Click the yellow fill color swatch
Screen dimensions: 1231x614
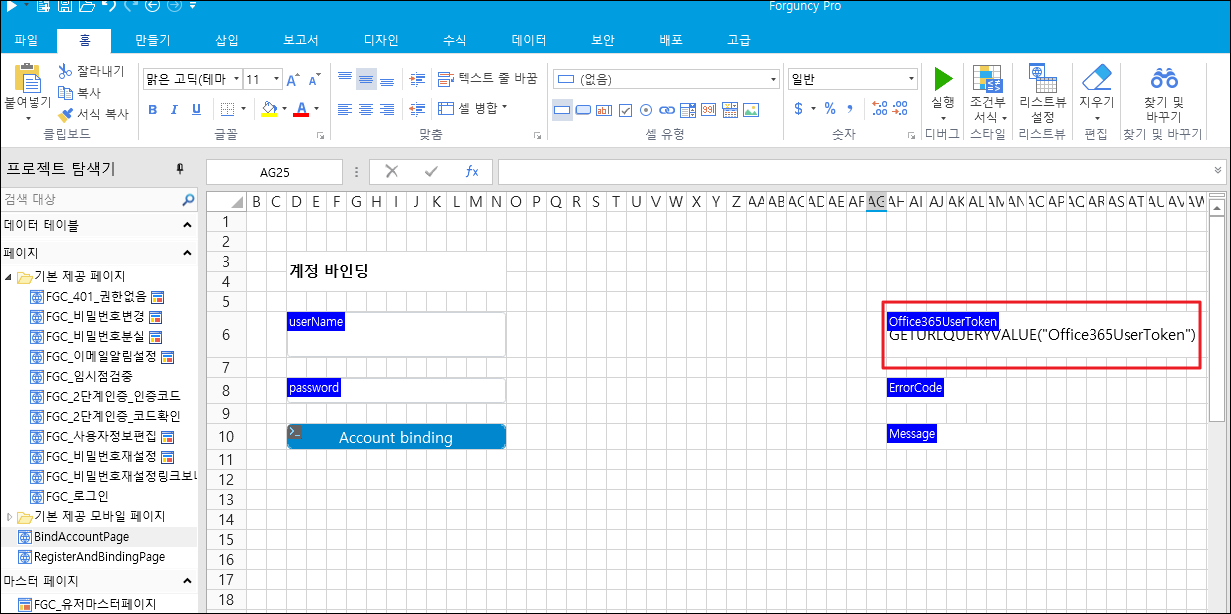(x=269, y=109)
